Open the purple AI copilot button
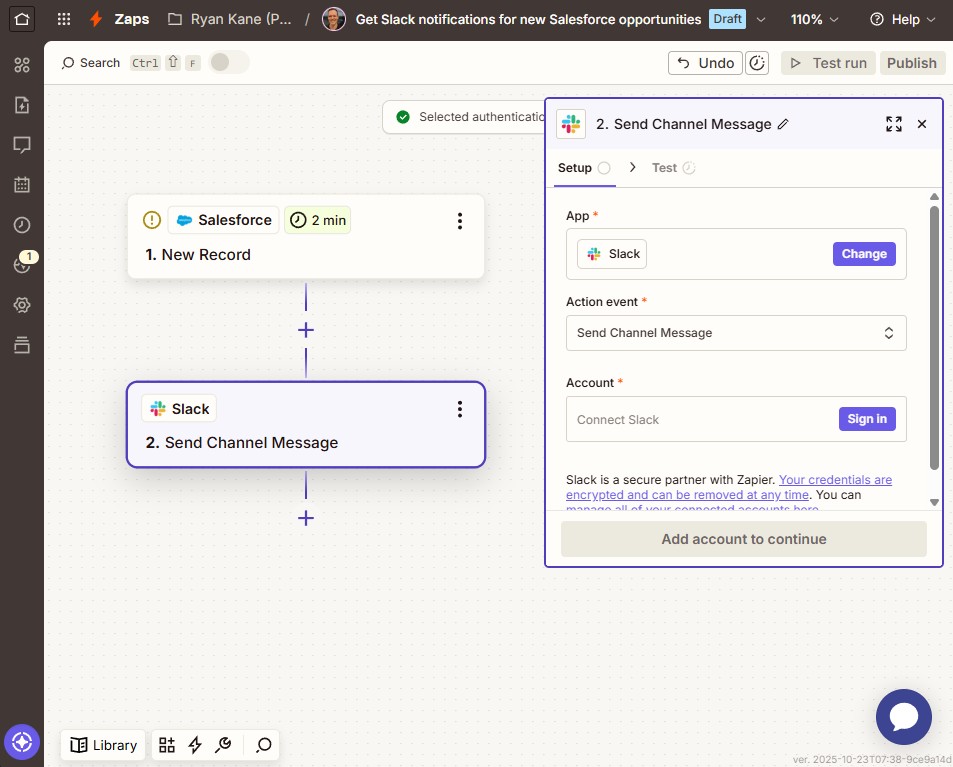953x767 pixels. 22,742
